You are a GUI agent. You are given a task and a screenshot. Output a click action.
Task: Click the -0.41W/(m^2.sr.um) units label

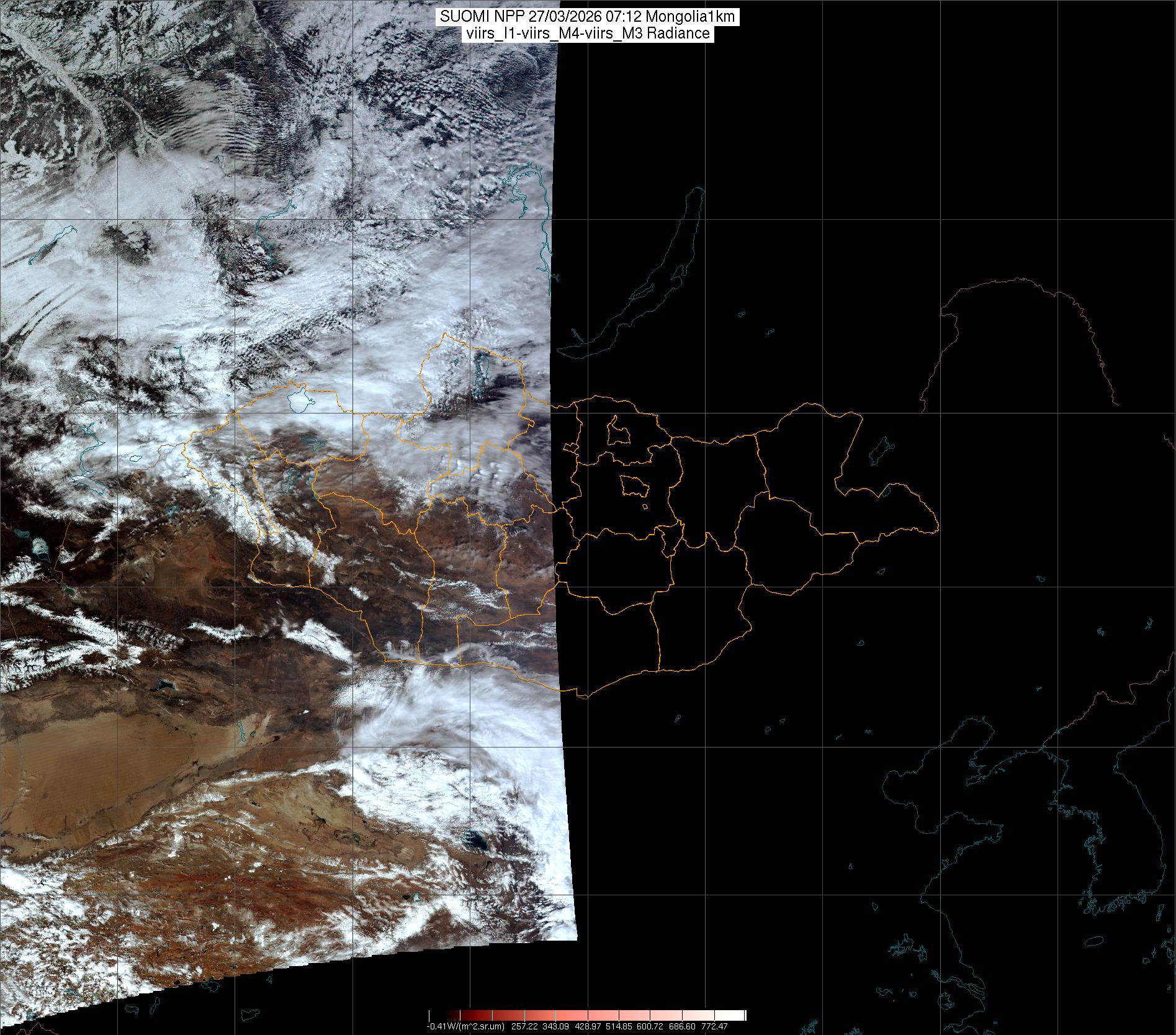point(465,1026)
